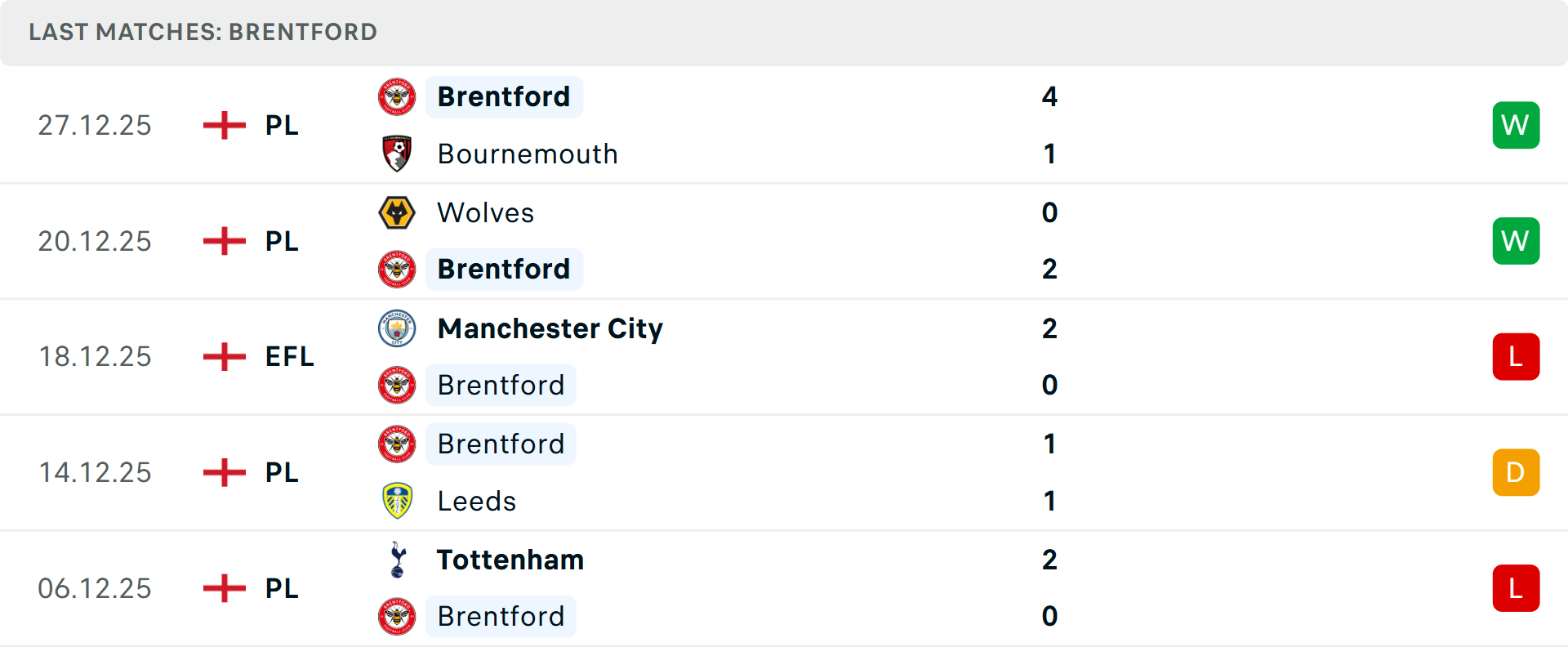This screenshot has height=647, width=1568.
Task: Click the EFL competition label
Action: coord(289,356)
